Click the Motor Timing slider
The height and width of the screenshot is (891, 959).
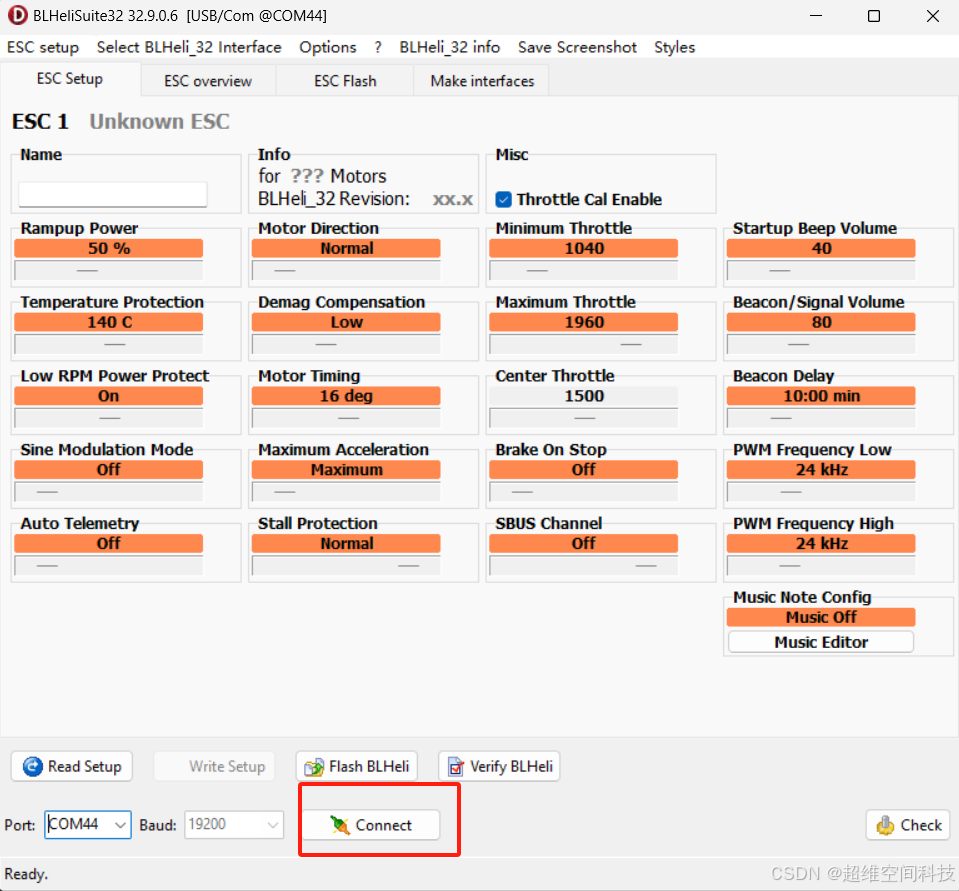(x=346, y=418)
